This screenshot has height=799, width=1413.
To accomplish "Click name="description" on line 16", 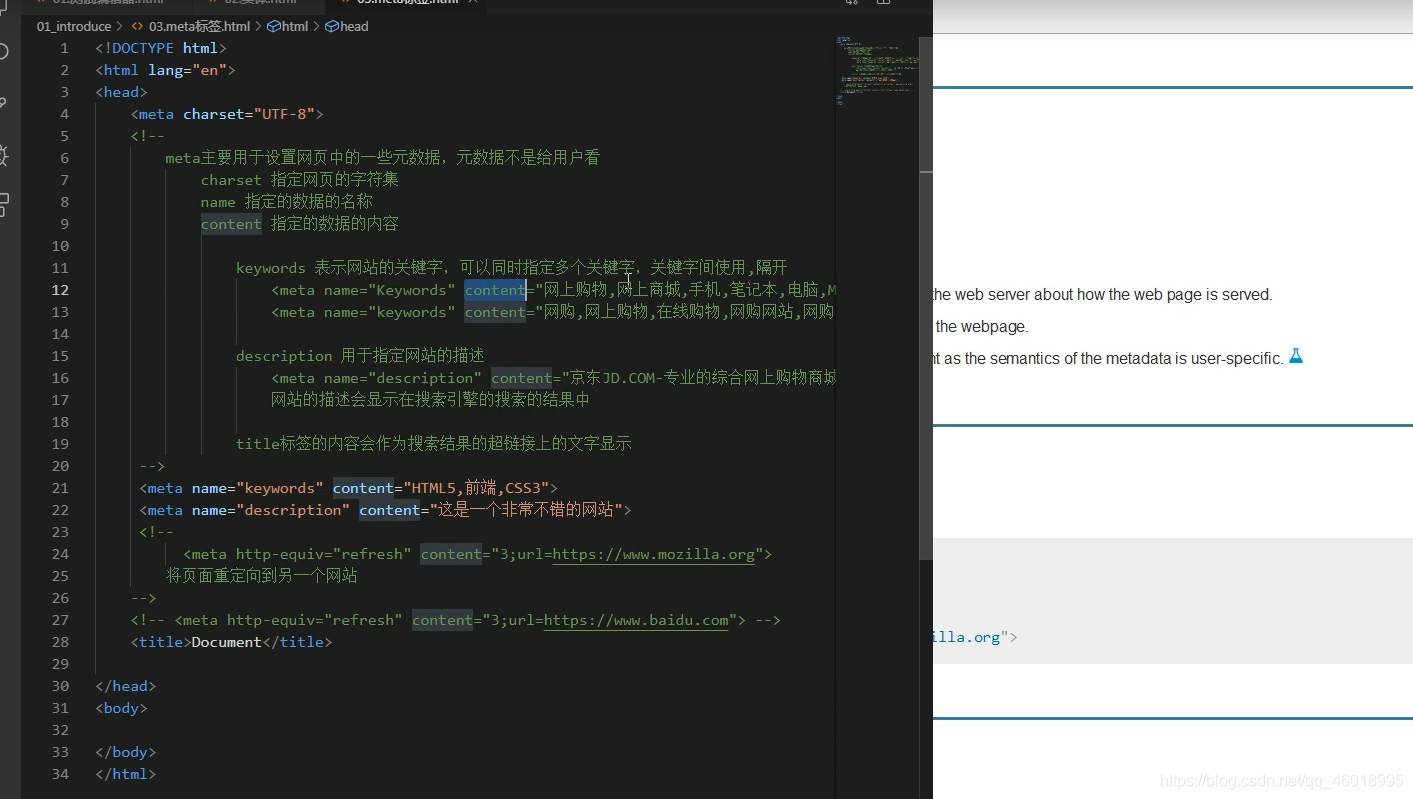I will coord(403,378).
